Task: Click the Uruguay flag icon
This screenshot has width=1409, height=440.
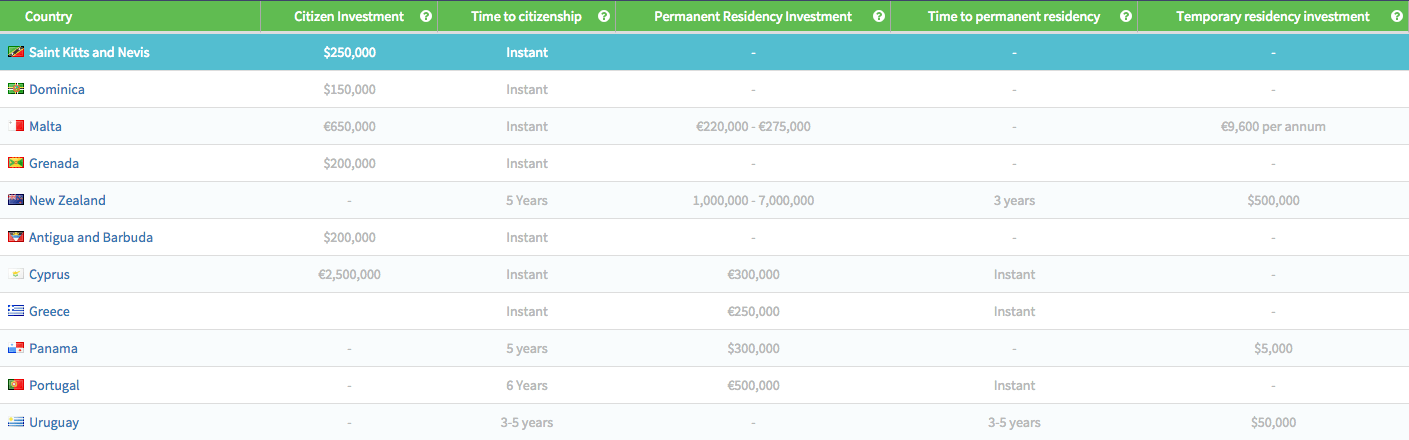Action: 16,422
